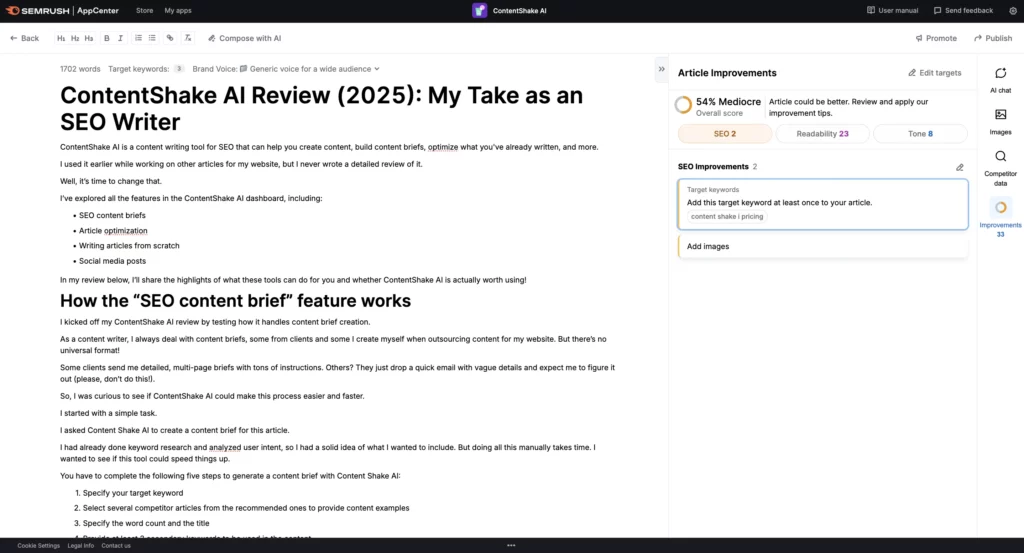This screenshot has width=1024, height=553.
Task: Open Brand Voice dropdown
Action: tap(286, 69)
